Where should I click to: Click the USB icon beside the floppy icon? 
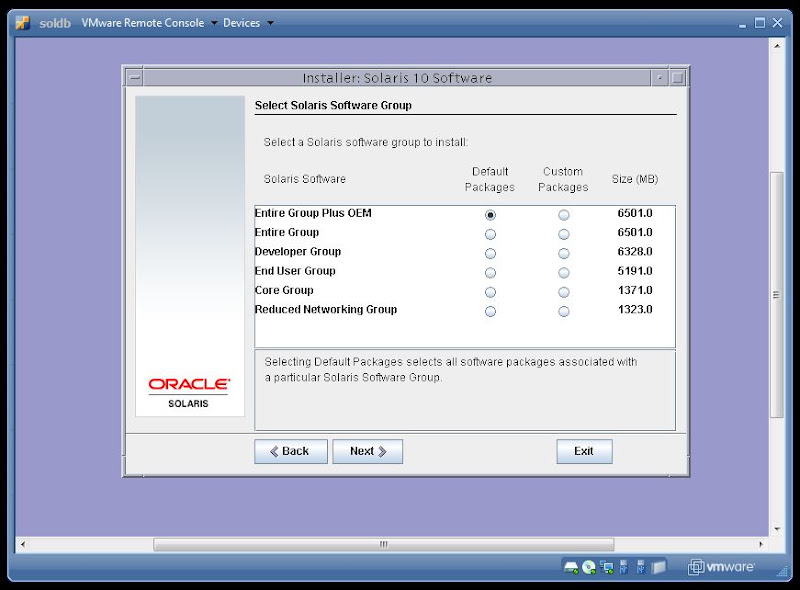pyautogui.click(x=641, y=567)
